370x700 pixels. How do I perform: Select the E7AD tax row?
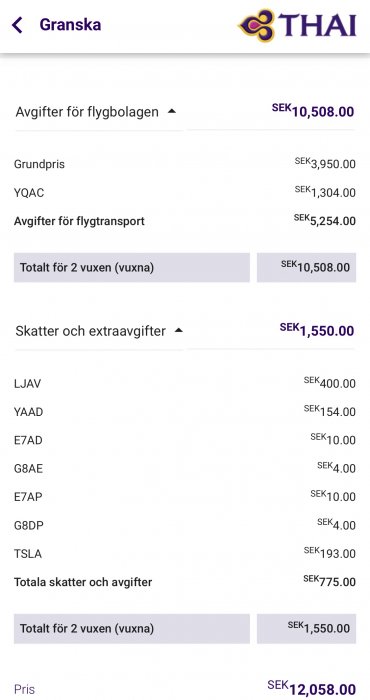point(185,440)
